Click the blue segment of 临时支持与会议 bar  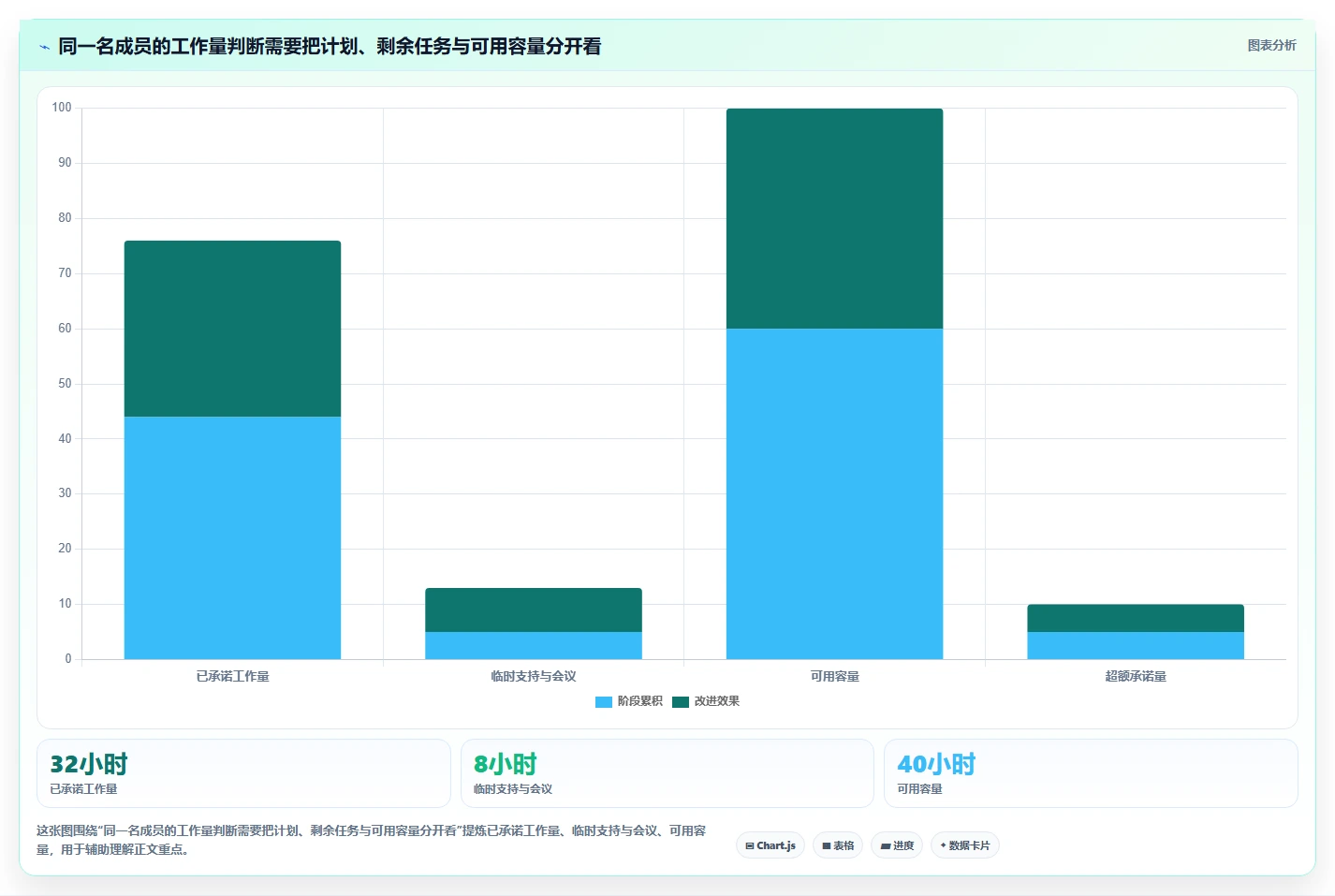[x=534, y=645]
